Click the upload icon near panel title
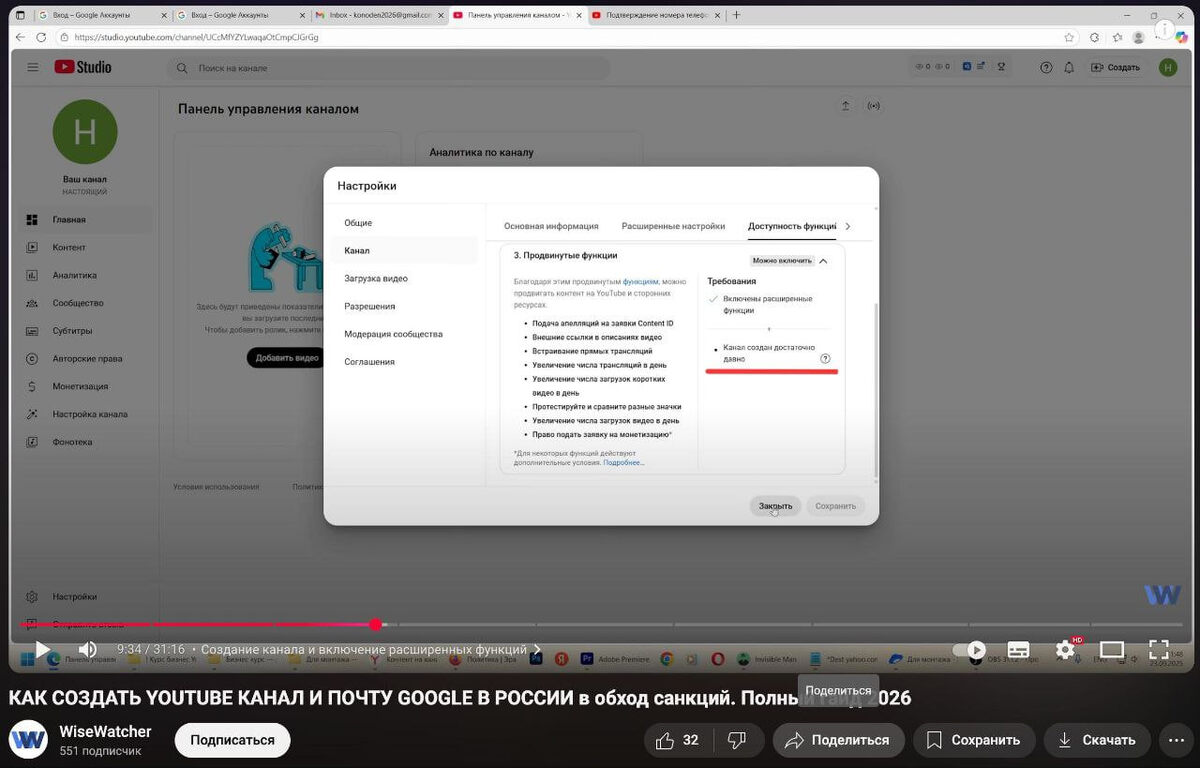The height and width of the screenshot is (768, 1200). [846, 106]
